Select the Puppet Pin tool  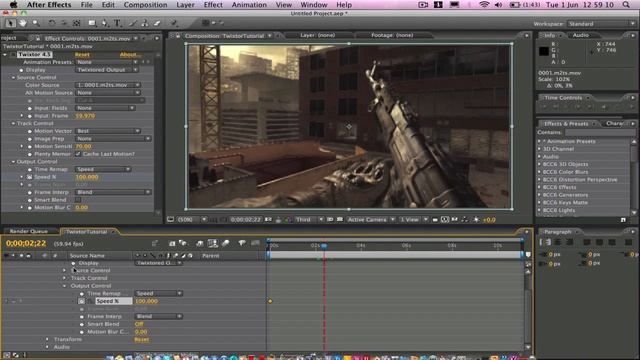pyautogui.click(x=174, y=23)
